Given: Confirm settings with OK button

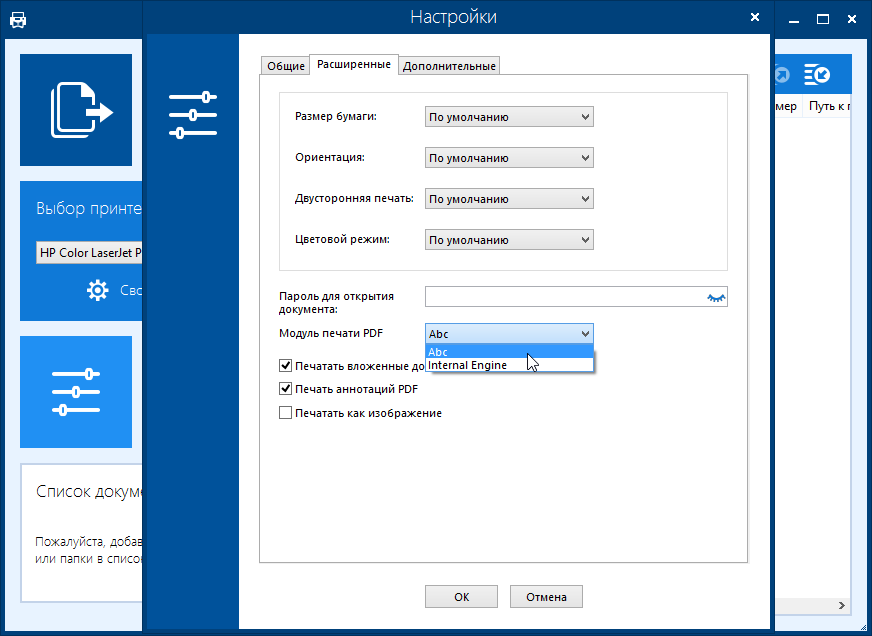Looking at the screenshot, I should click(461, 597).
